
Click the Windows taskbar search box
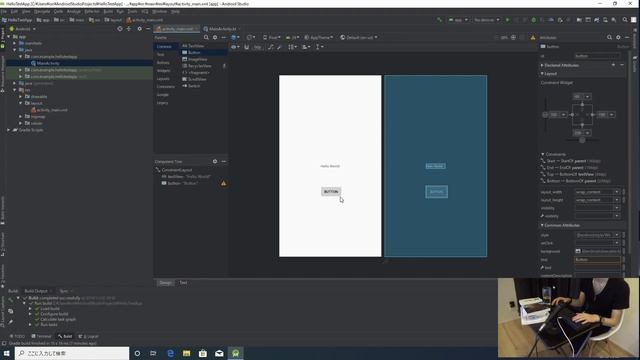click(72, 353)
